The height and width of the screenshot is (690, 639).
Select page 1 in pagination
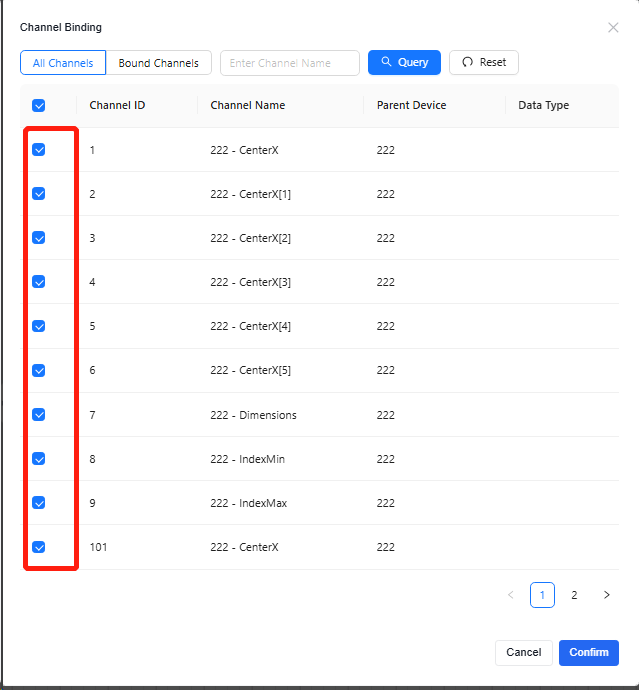coord(542,595)
